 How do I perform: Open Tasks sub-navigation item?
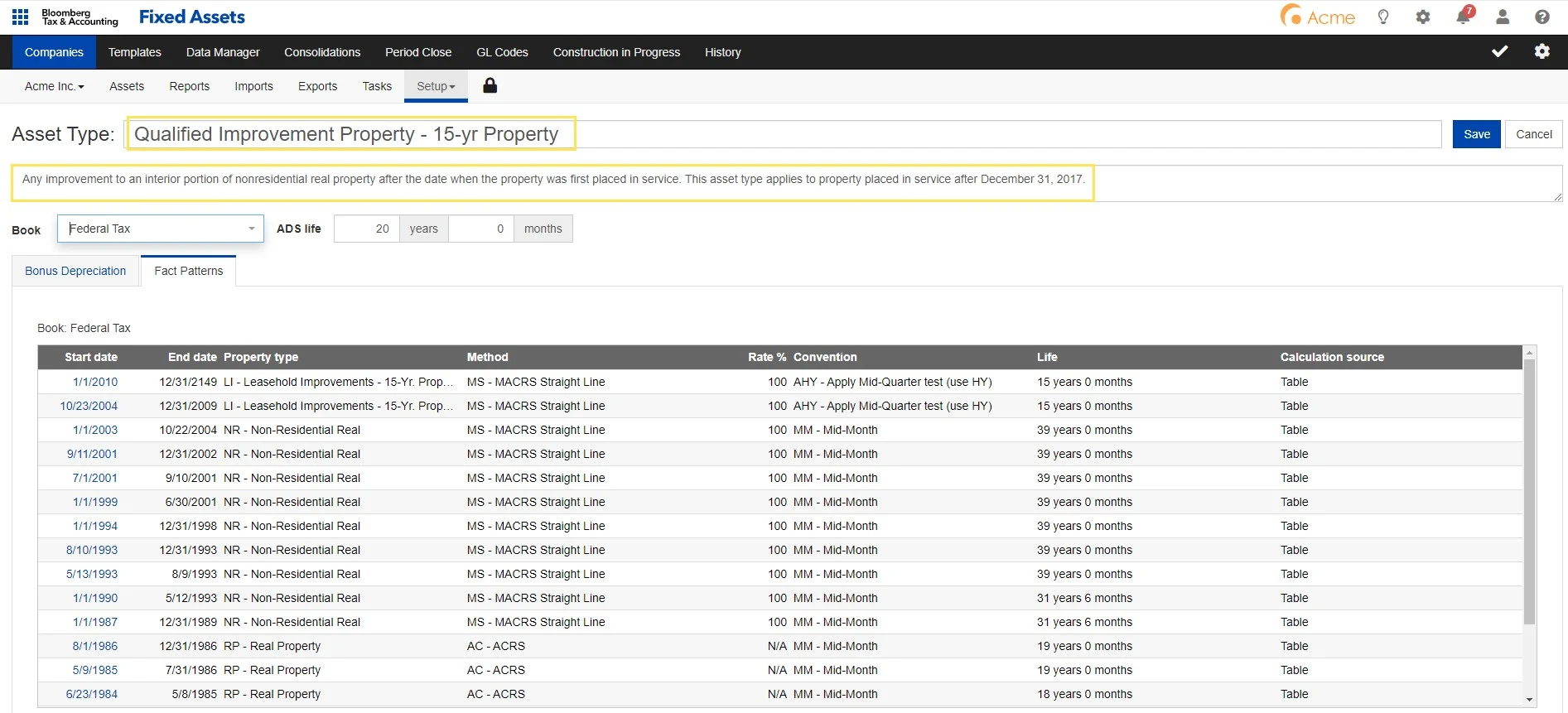tap(377, 86)
